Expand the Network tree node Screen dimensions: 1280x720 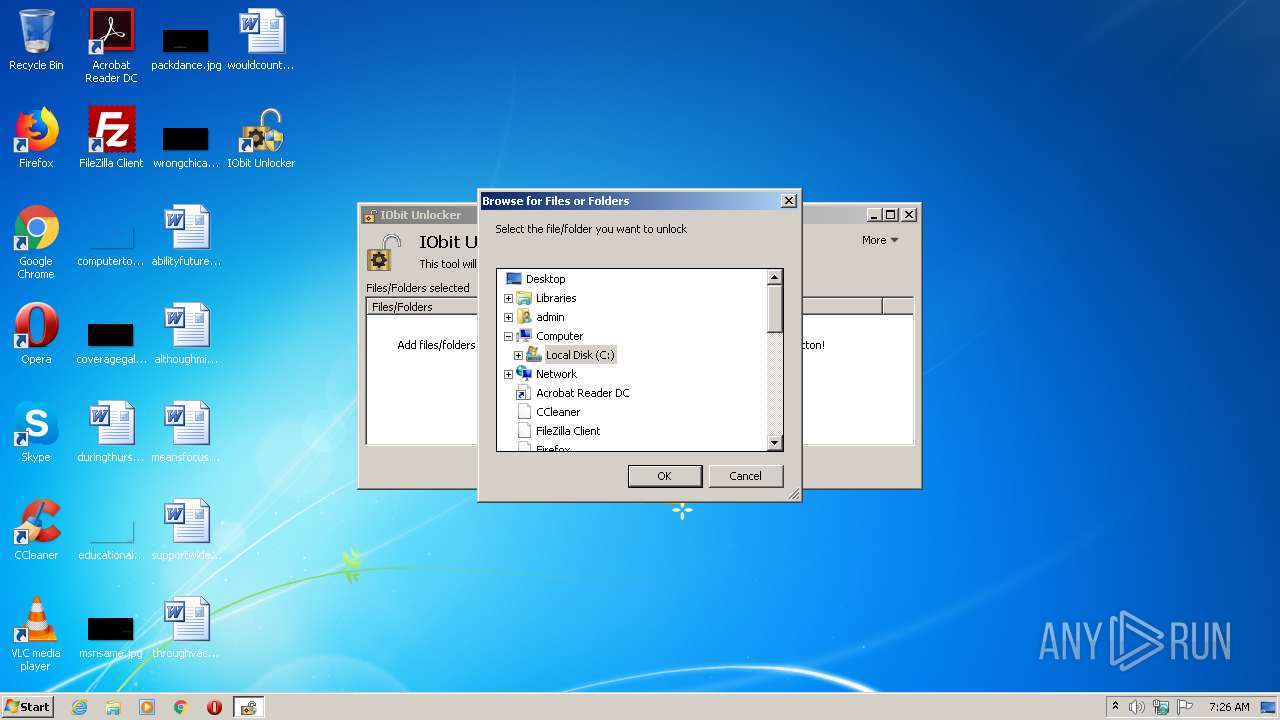click(508, 374)
